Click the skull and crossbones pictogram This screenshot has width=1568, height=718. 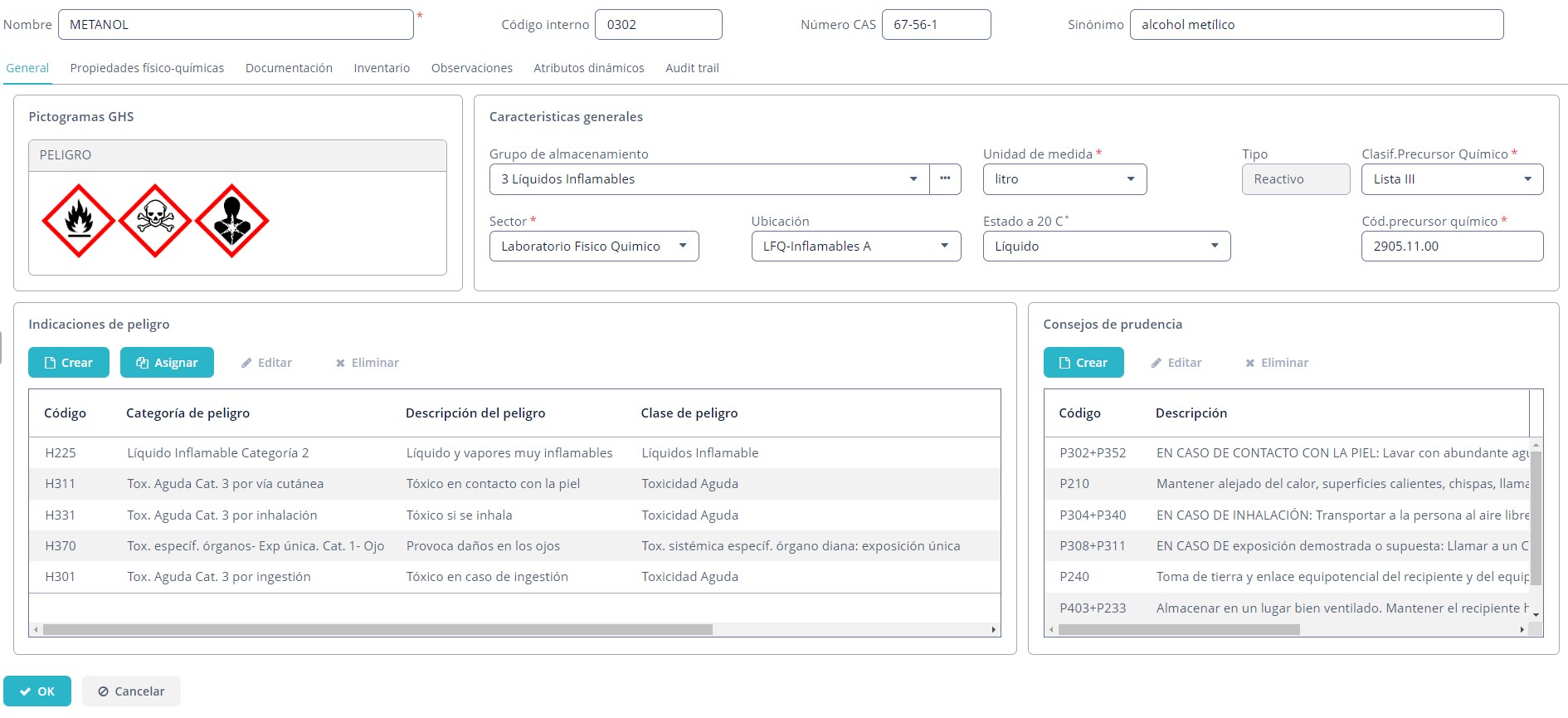[155, 221]
